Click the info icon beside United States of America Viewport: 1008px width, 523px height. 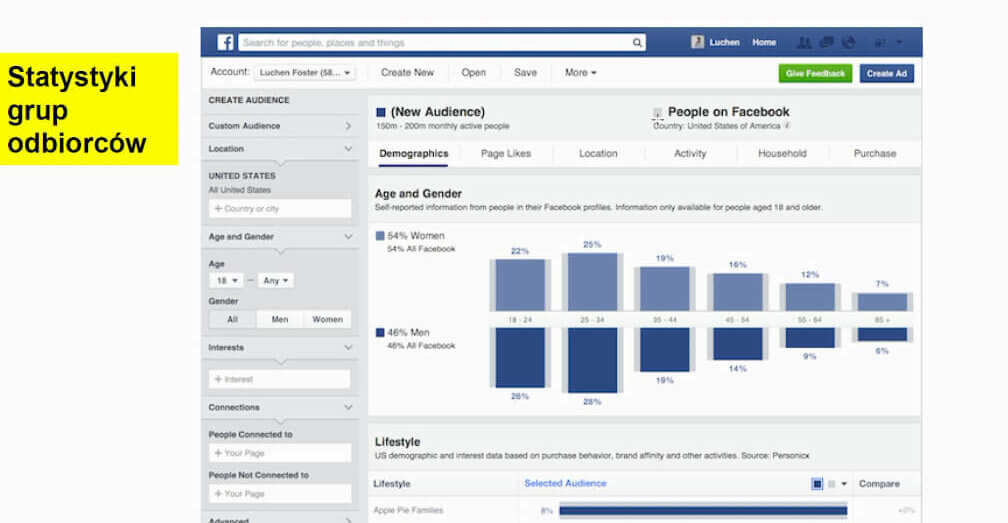pos(787,126)
